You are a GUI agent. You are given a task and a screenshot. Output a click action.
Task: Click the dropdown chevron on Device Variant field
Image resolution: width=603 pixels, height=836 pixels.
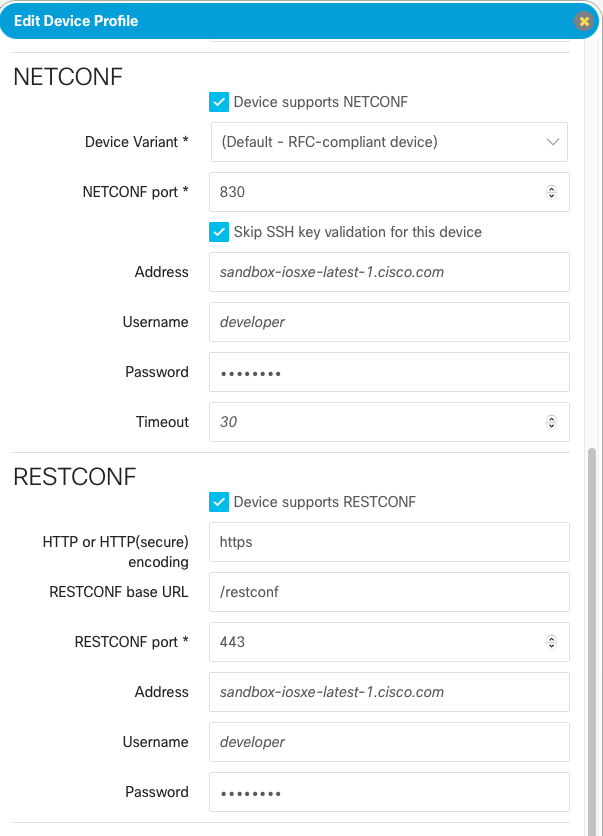click(x=552, y=142)
